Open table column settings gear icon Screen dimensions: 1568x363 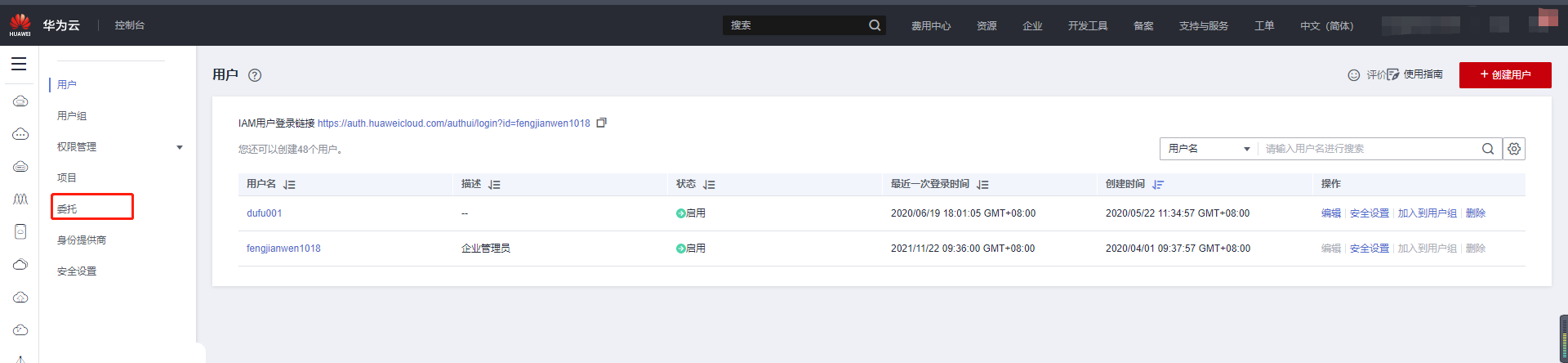(x=1514, y=149)
